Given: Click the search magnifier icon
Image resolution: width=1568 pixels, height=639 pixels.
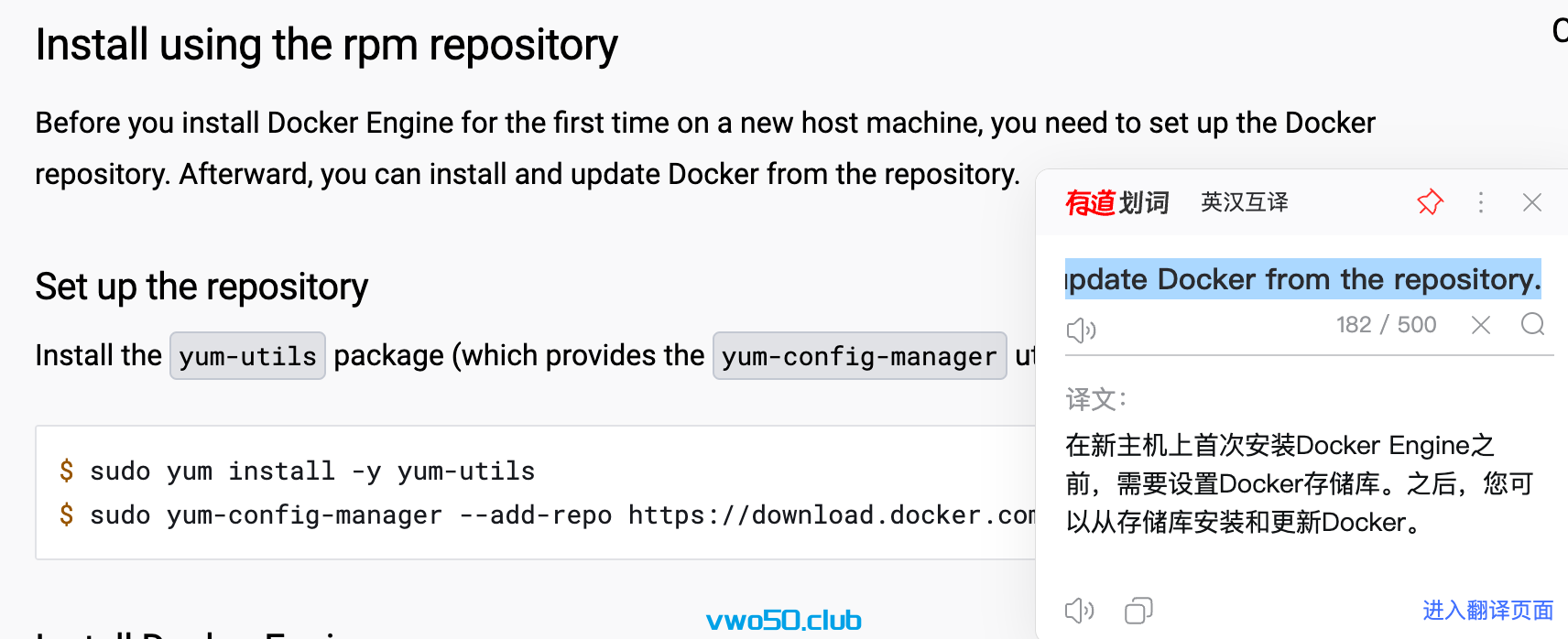Looking at the screenshot, I should [1532, 324].
